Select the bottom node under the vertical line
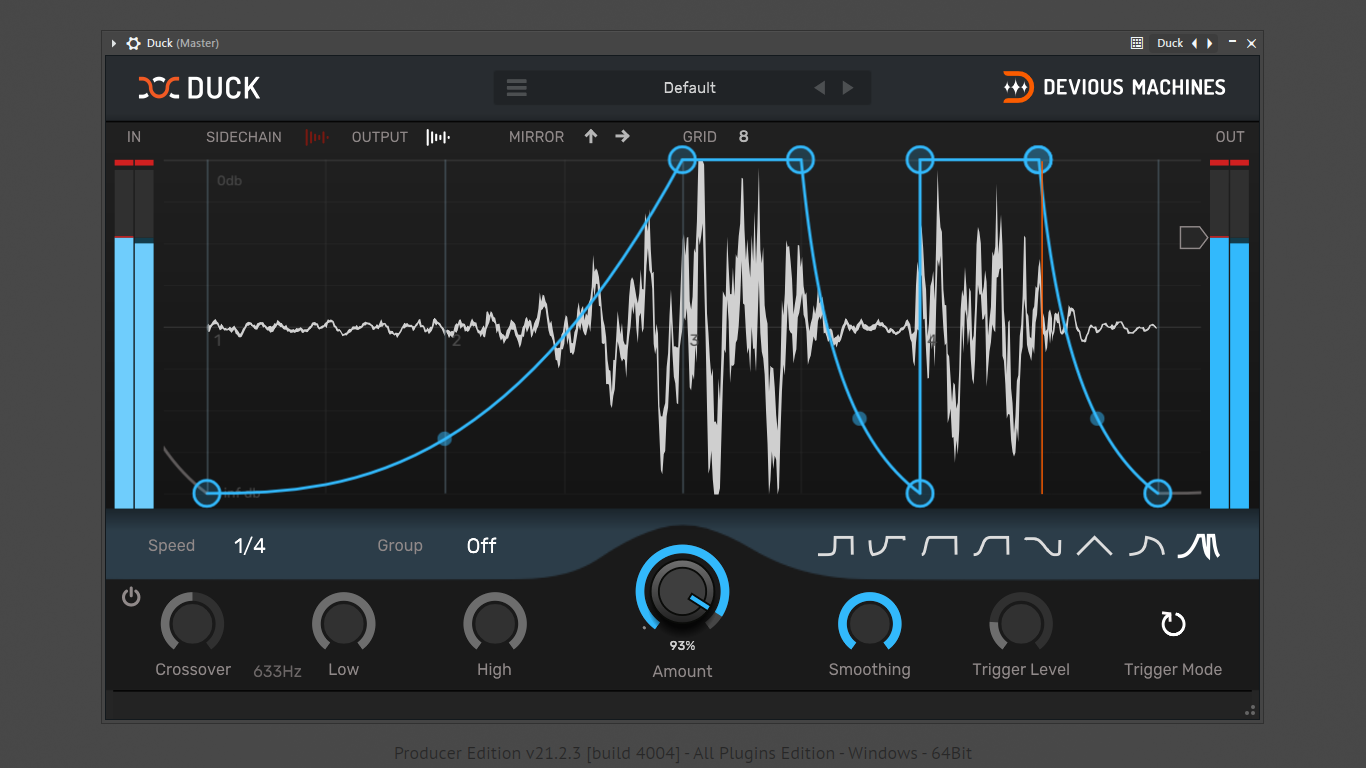This screenshot has height=768, width=1366. click(920, 492)
